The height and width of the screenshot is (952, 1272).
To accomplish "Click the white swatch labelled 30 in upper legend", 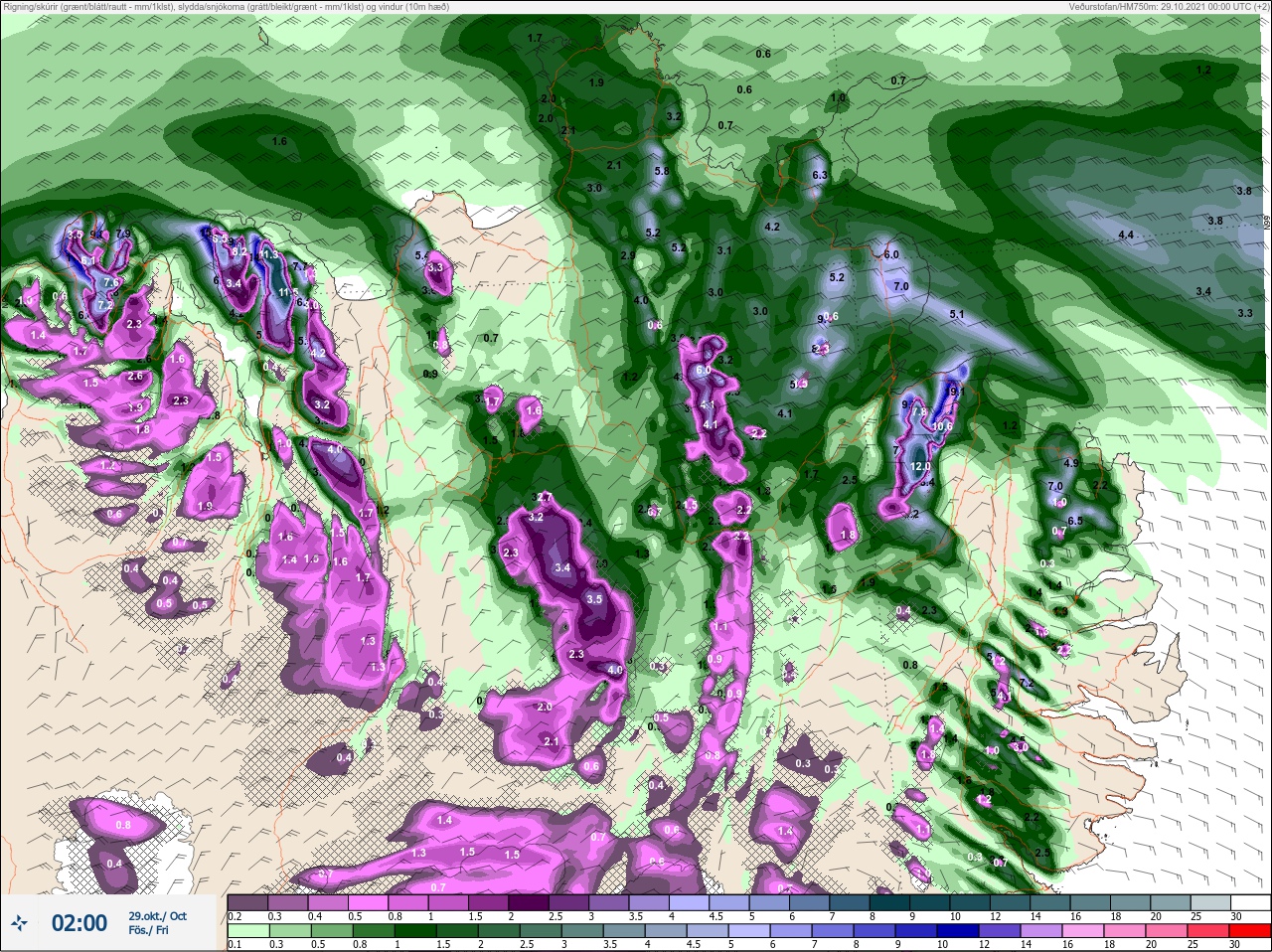I will (x=1249, y=902).
